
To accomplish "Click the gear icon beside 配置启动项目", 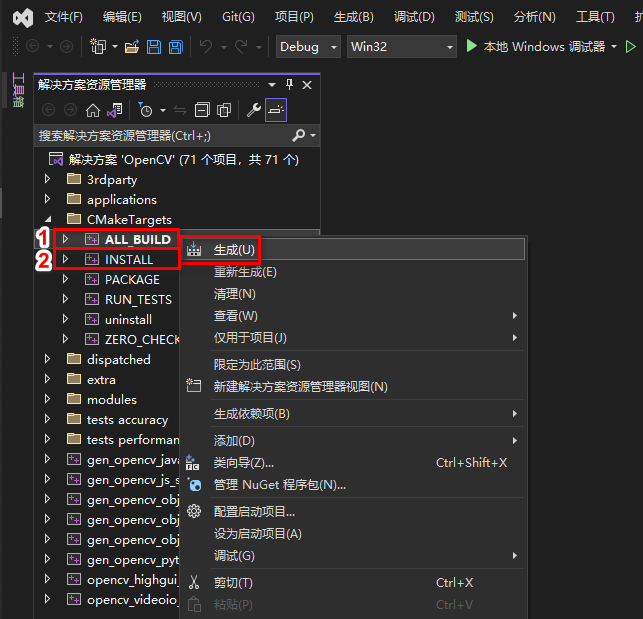I will pyautogui.click(x=194, y=512).
